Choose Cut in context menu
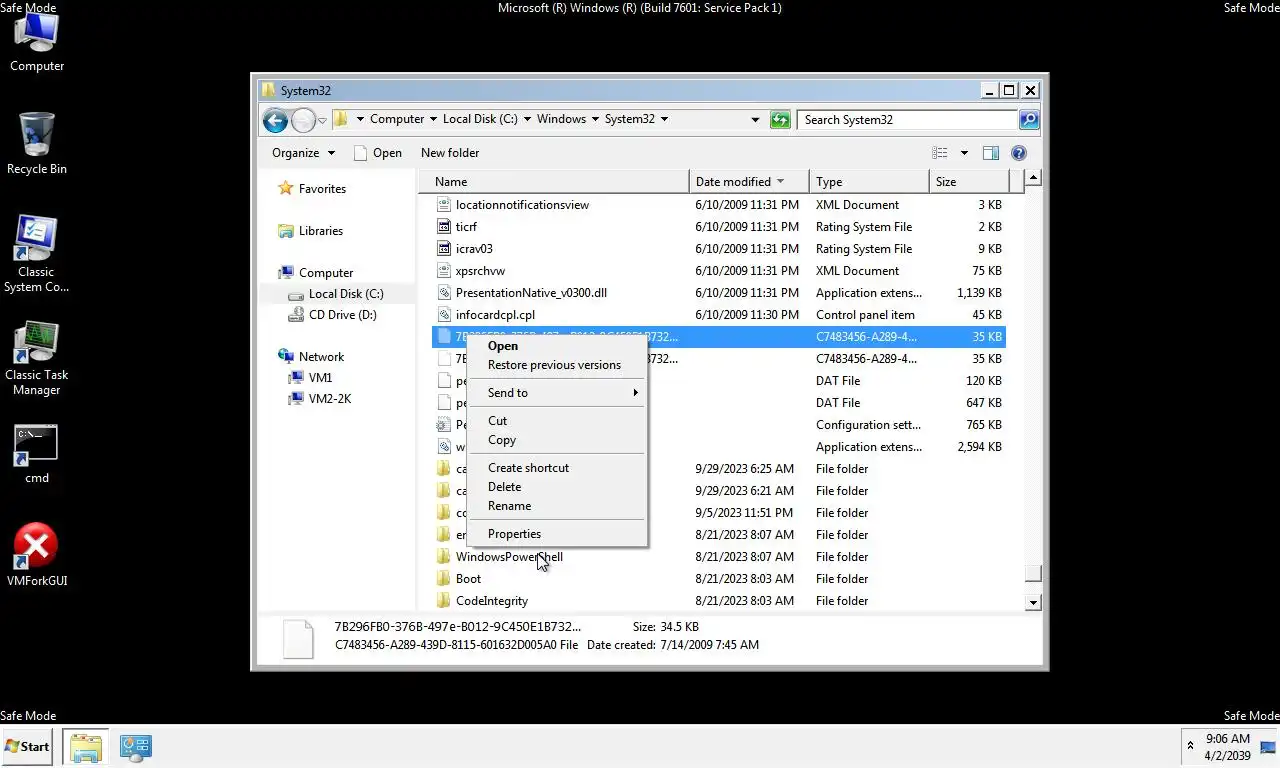 [557, 421]
